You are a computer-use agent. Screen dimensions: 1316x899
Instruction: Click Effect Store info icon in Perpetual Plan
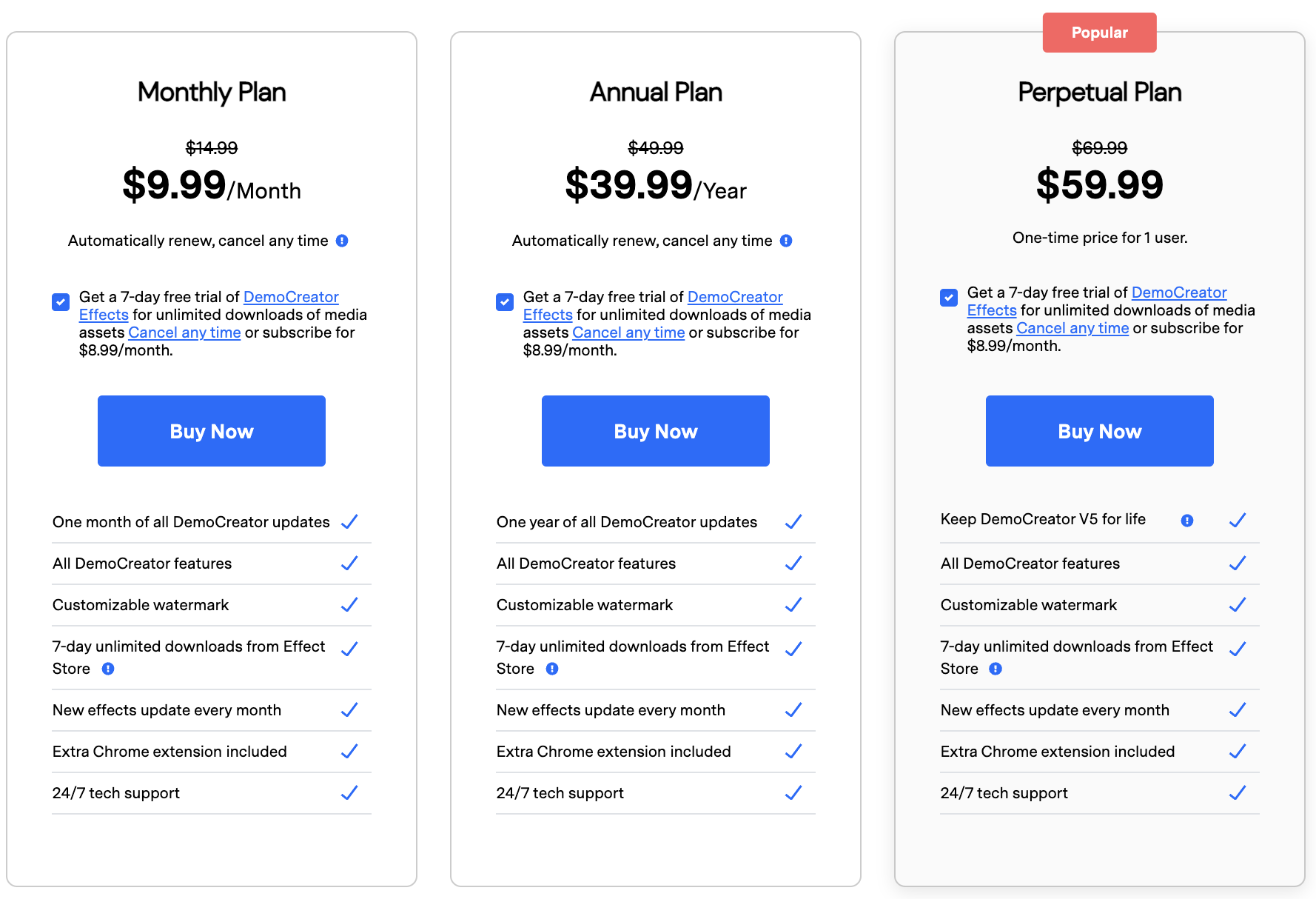point(996,669)
